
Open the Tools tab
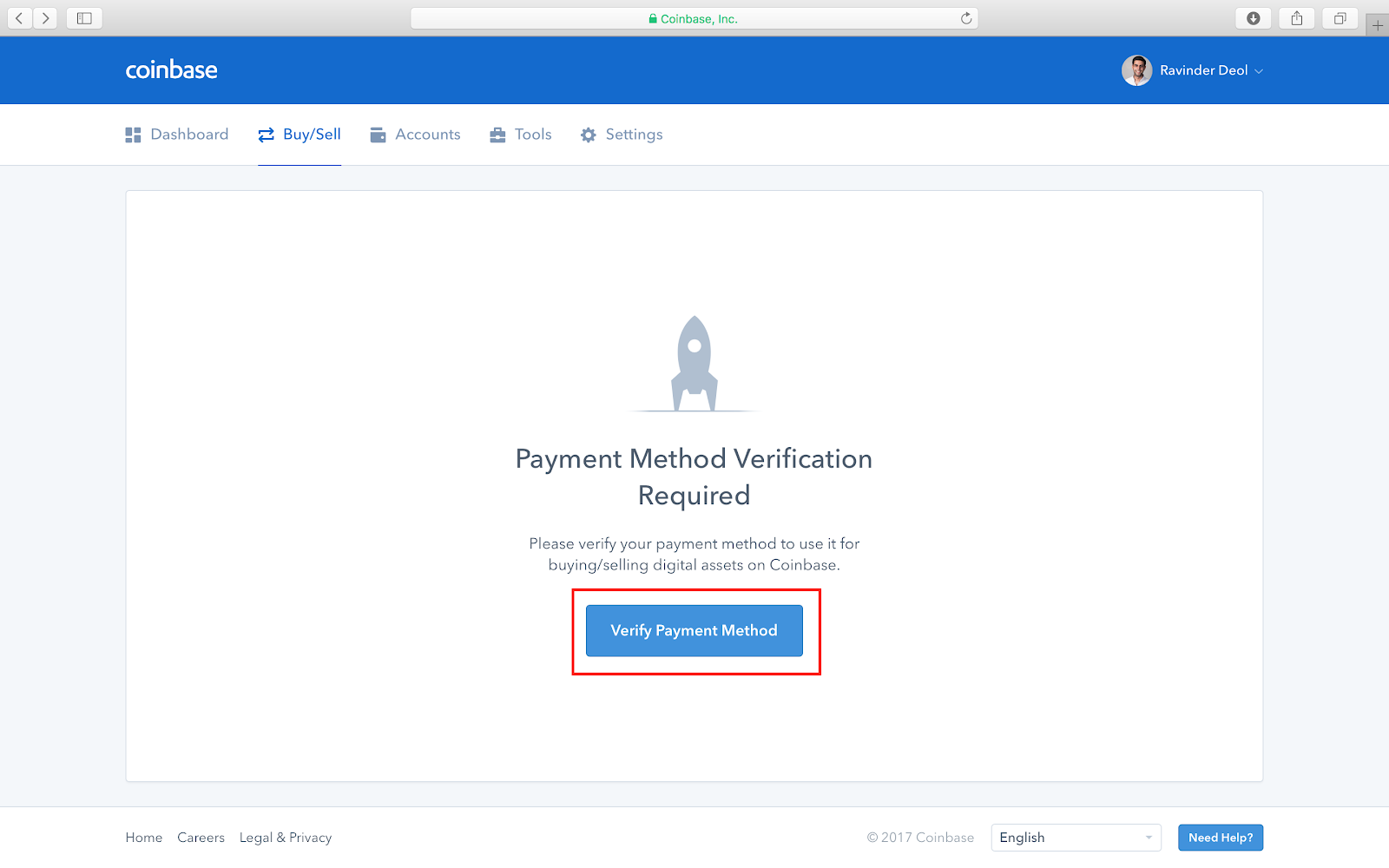521,135
